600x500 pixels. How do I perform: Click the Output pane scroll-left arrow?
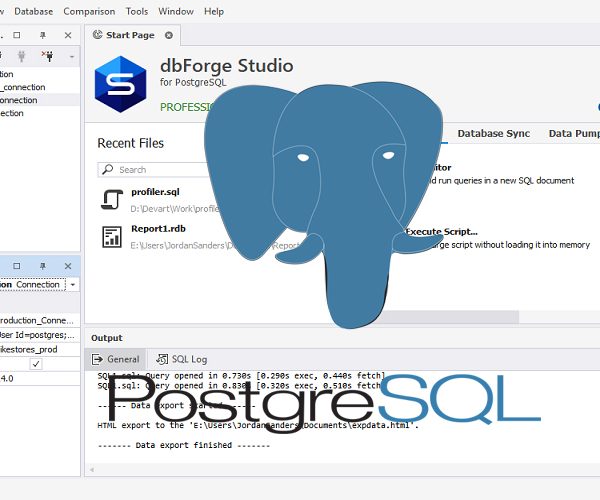pyautogui.click(x=91, y=470)
